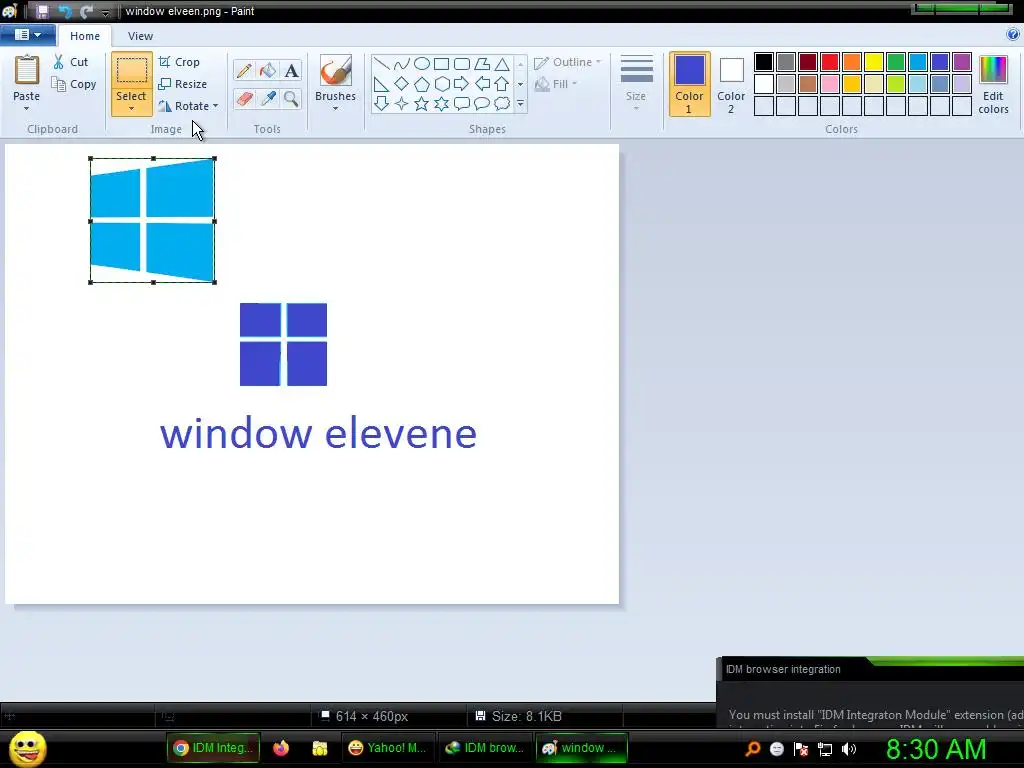Expand the Select options dropdown arrow
Image resolution: width=1024 pixels, height=768 pixels.
(x=131, y=108)
